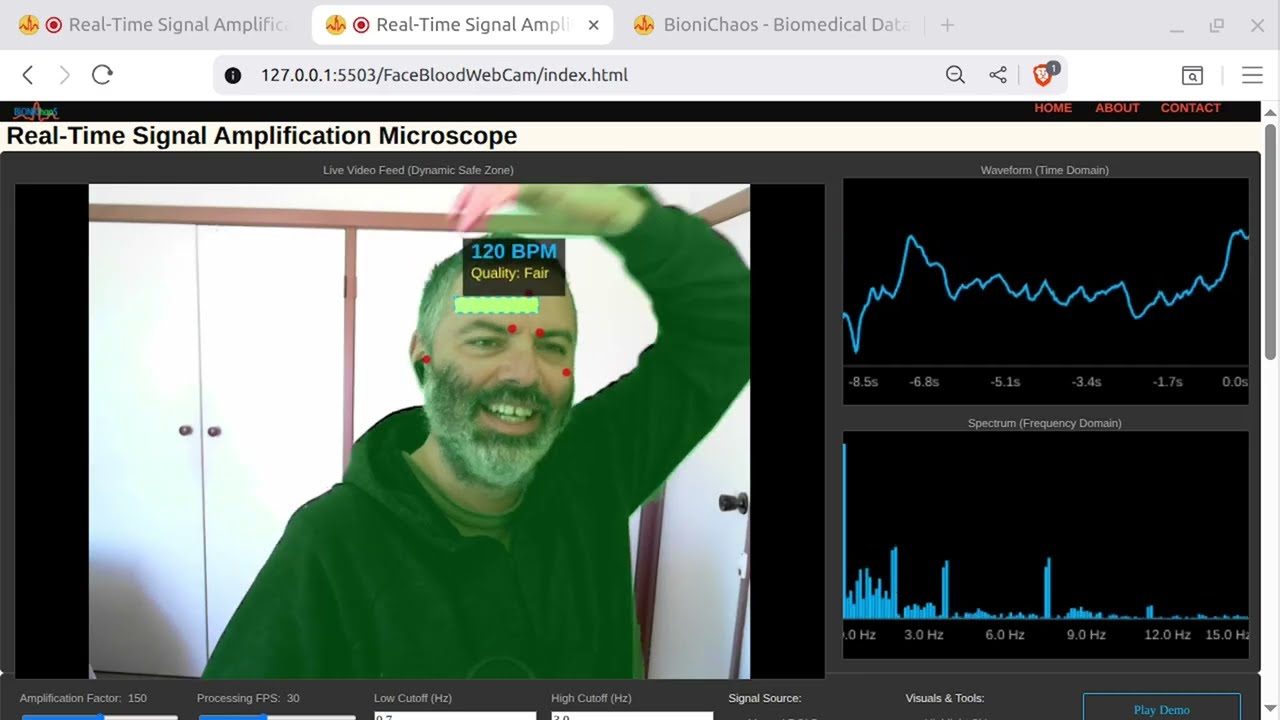Click the recording indicator on the first tab

pos(54,25)
